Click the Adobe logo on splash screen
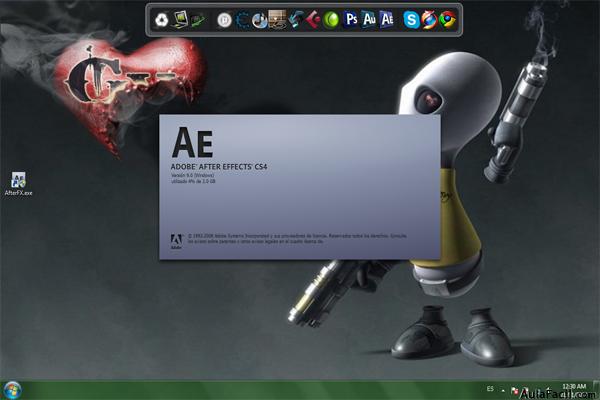Image resolution: width=600 pixels, height=400 pixels. 176,242
